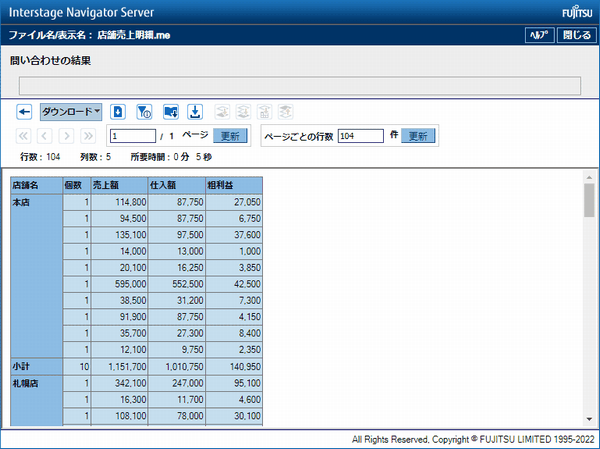Go to the next page arrow

[x=67, y=136]
